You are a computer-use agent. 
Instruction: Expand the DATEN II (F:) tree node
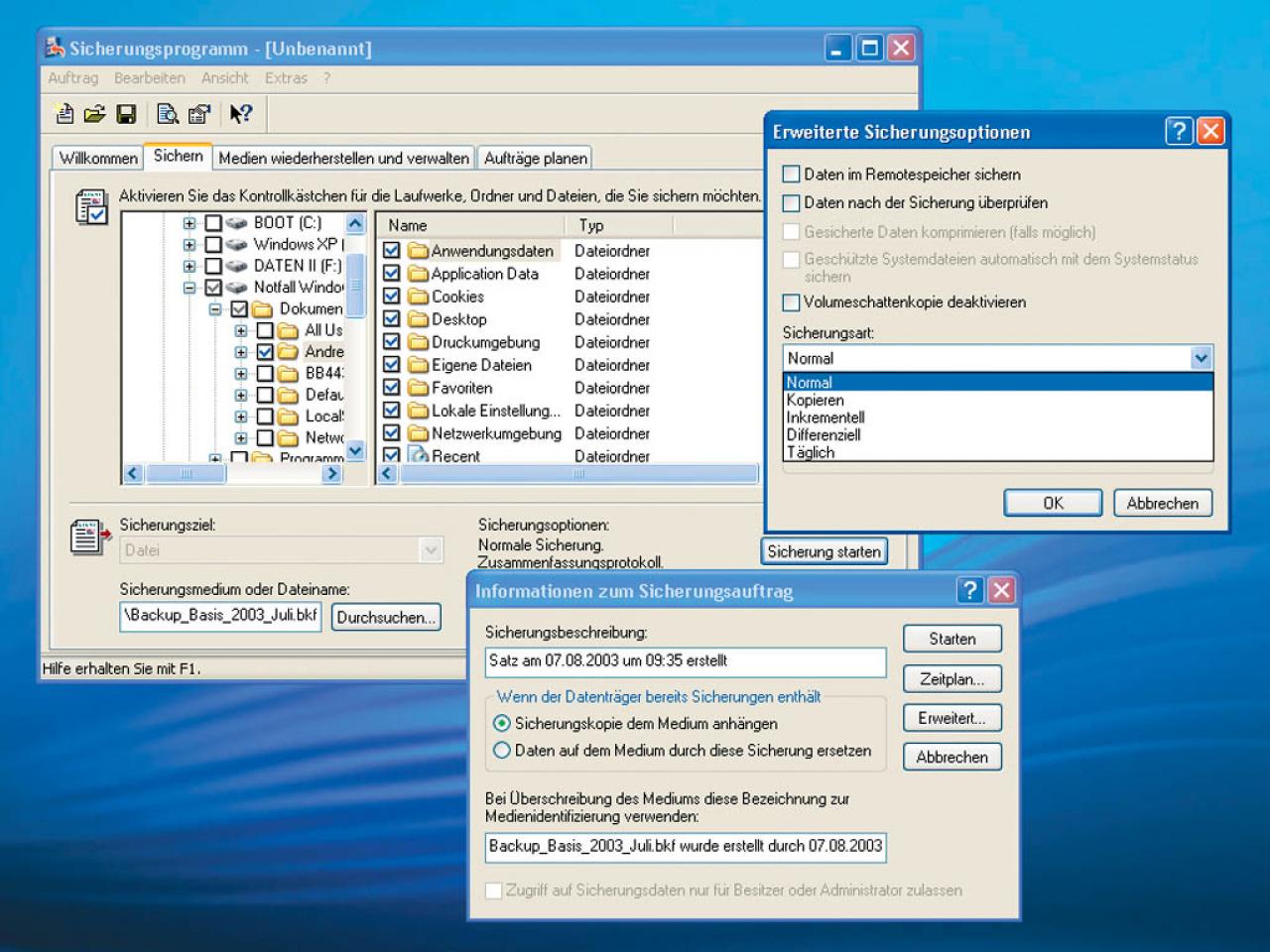[x=190, y=266]
